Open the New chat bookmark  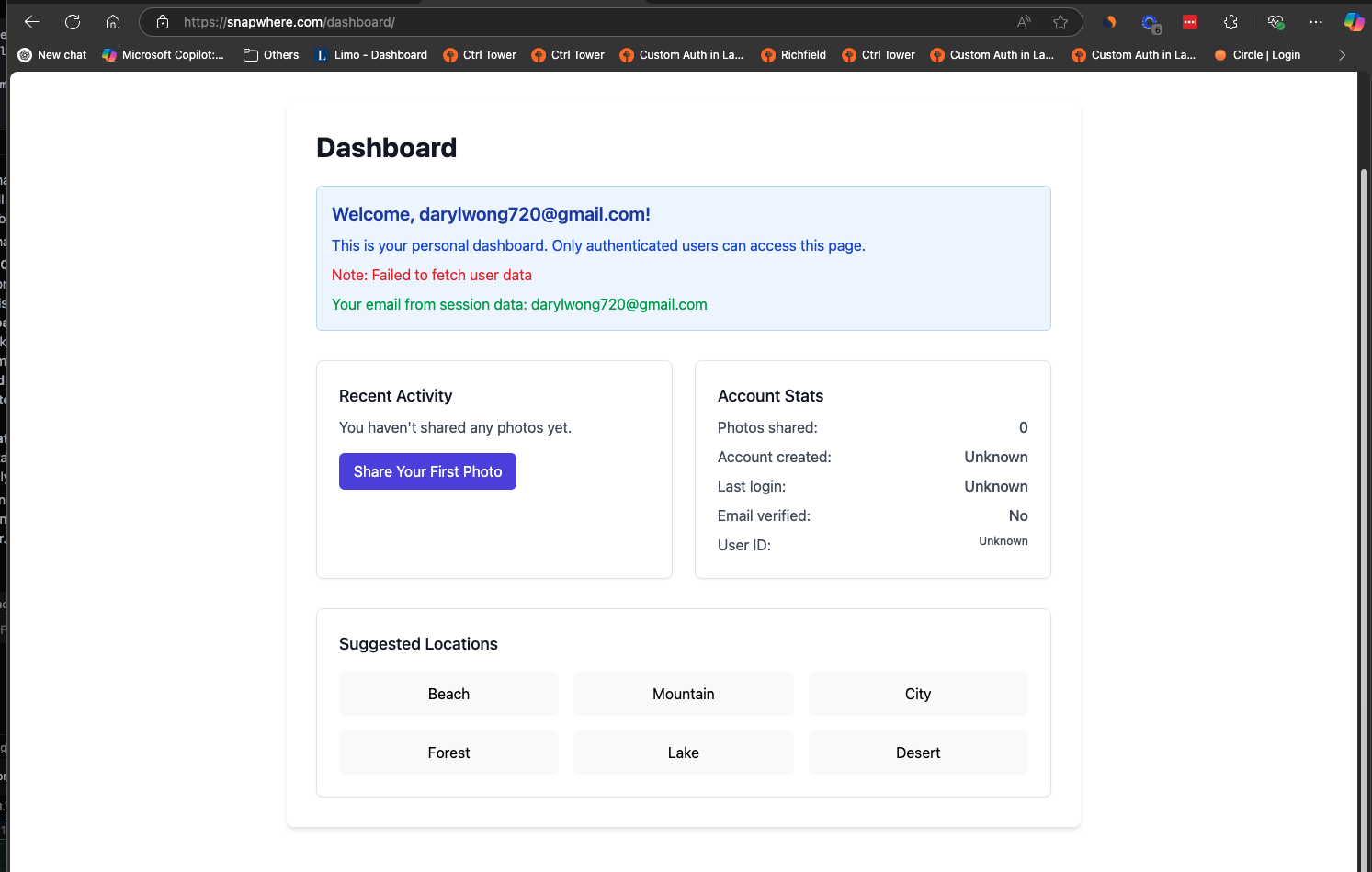pyautogui.click(x=52, y=55)
